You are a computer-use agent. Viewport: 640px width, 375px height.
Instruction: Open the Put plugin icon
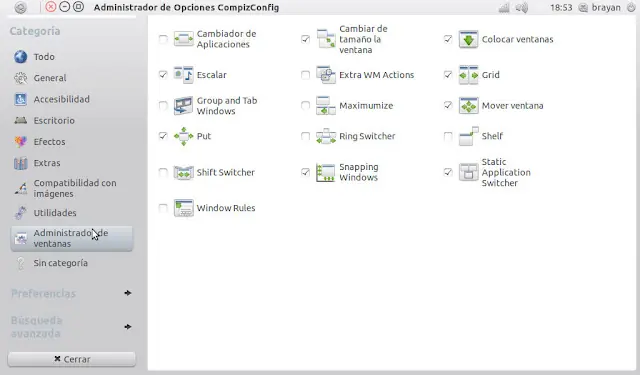pyautogui.click(x=183, y=136)
